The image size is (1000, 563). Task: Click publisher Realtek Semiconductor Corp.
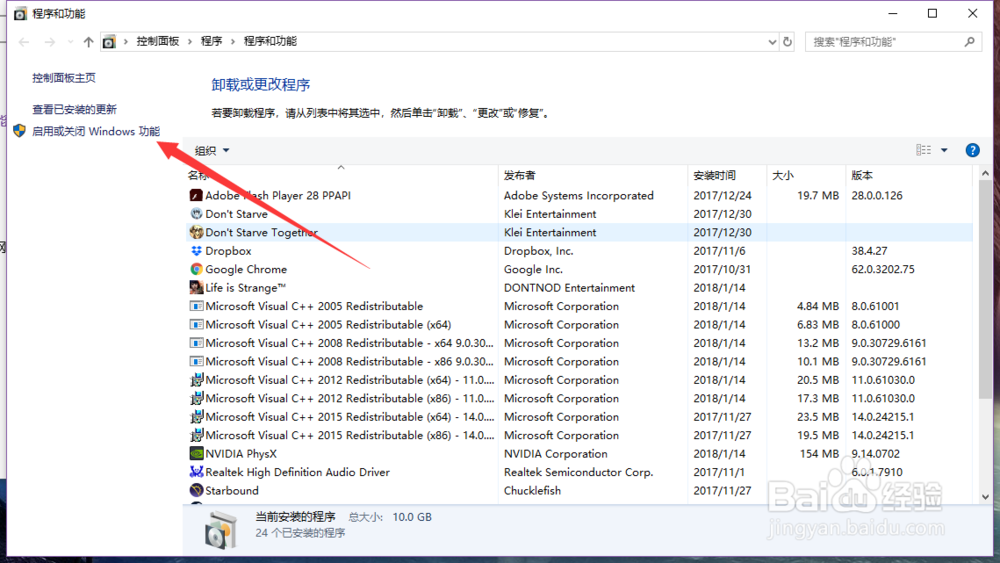click(x=578, y=472)
